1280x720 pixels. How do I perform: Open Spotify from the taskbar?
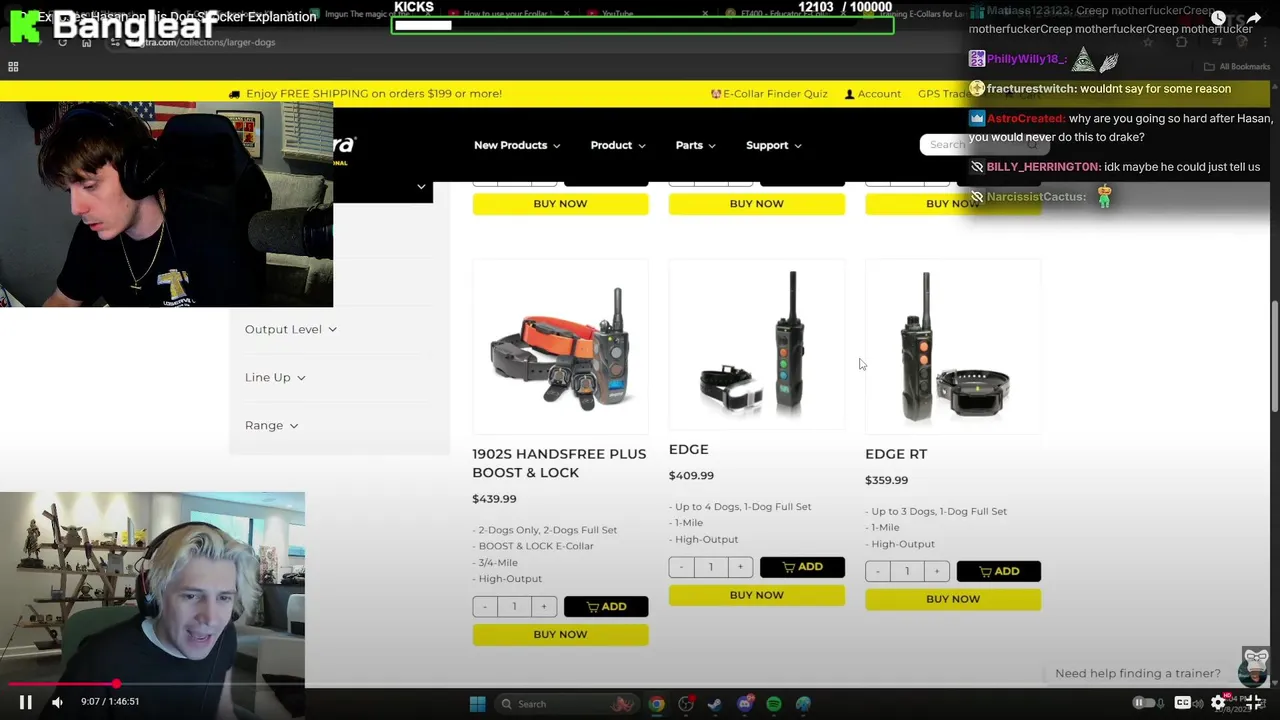point(774,704)
